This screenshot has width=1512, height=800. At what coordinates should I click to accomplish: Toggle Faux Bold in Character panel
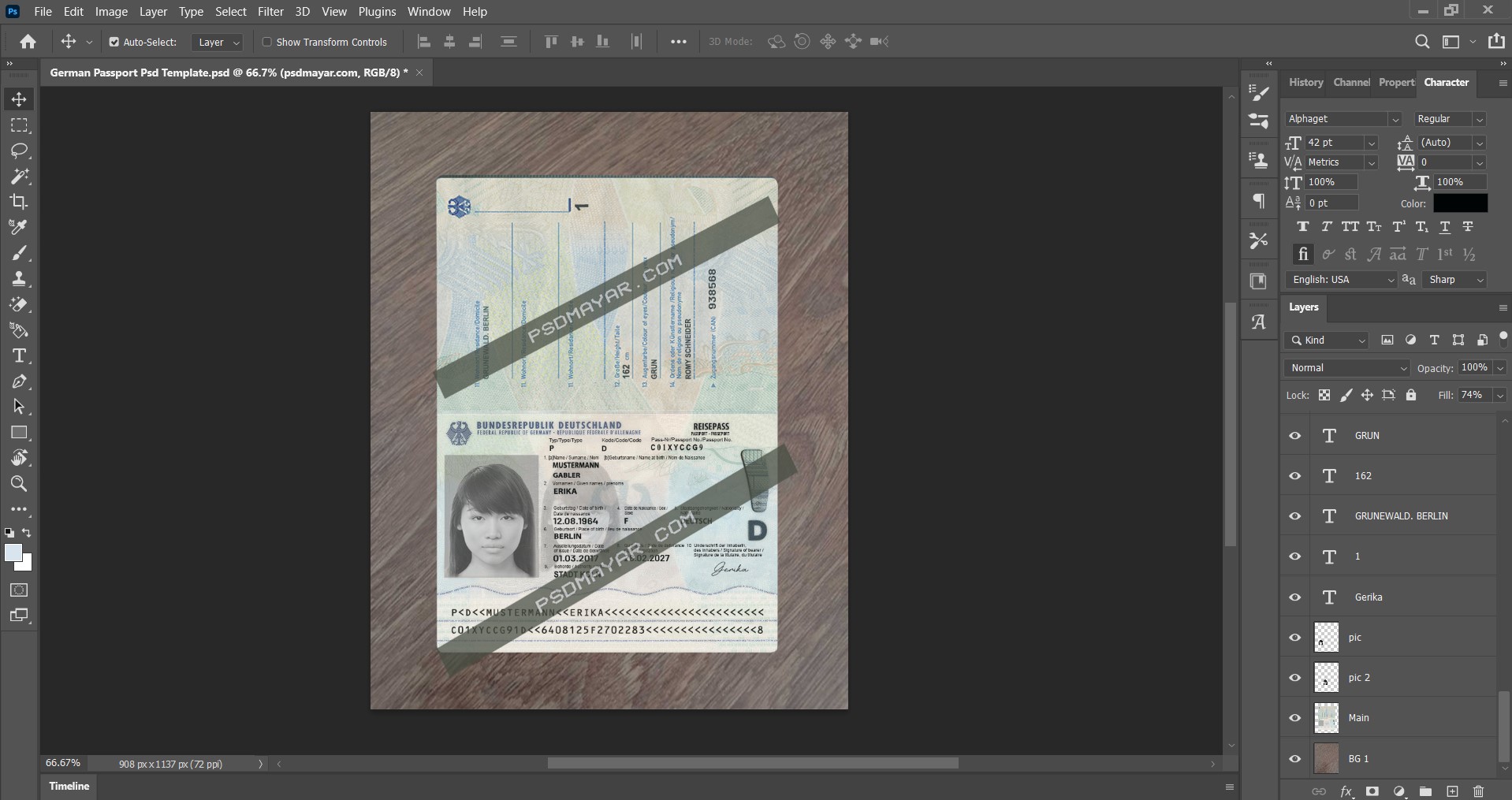[x=1303, y=227]
